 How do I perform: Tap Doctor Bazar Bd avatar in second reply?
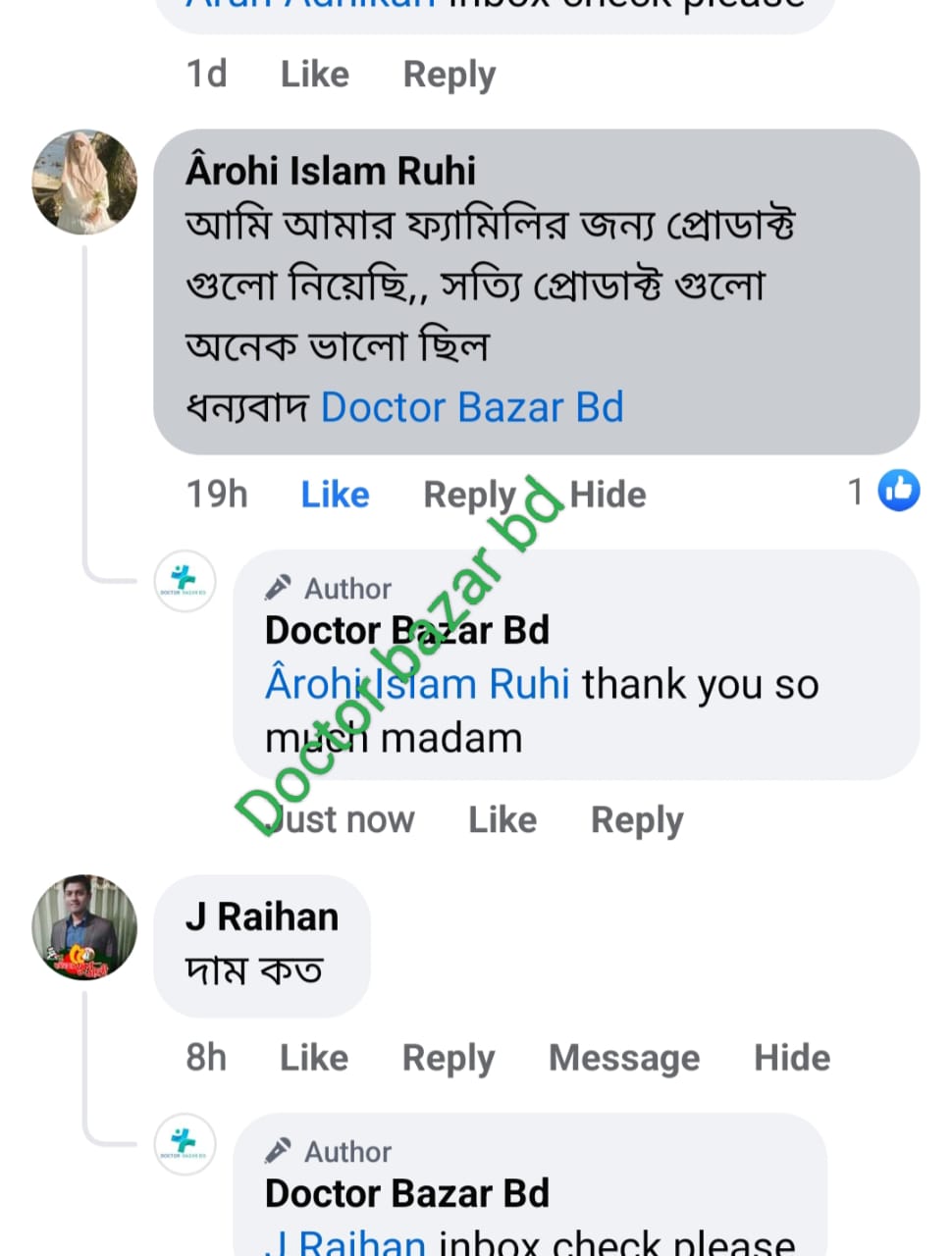185,1144
